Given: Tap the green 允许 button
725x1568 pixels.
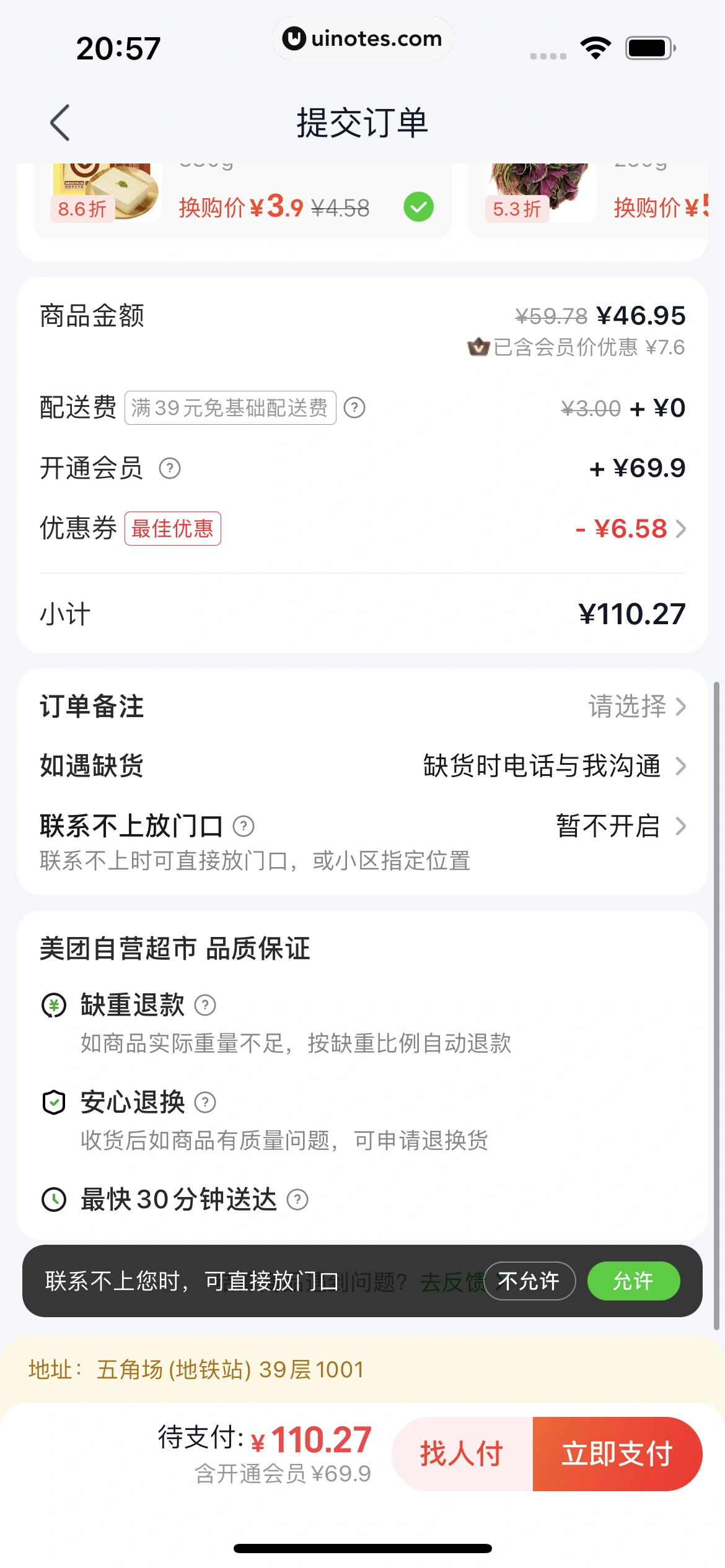Looking at the screenshot, I should click(x=633, y=1281).
